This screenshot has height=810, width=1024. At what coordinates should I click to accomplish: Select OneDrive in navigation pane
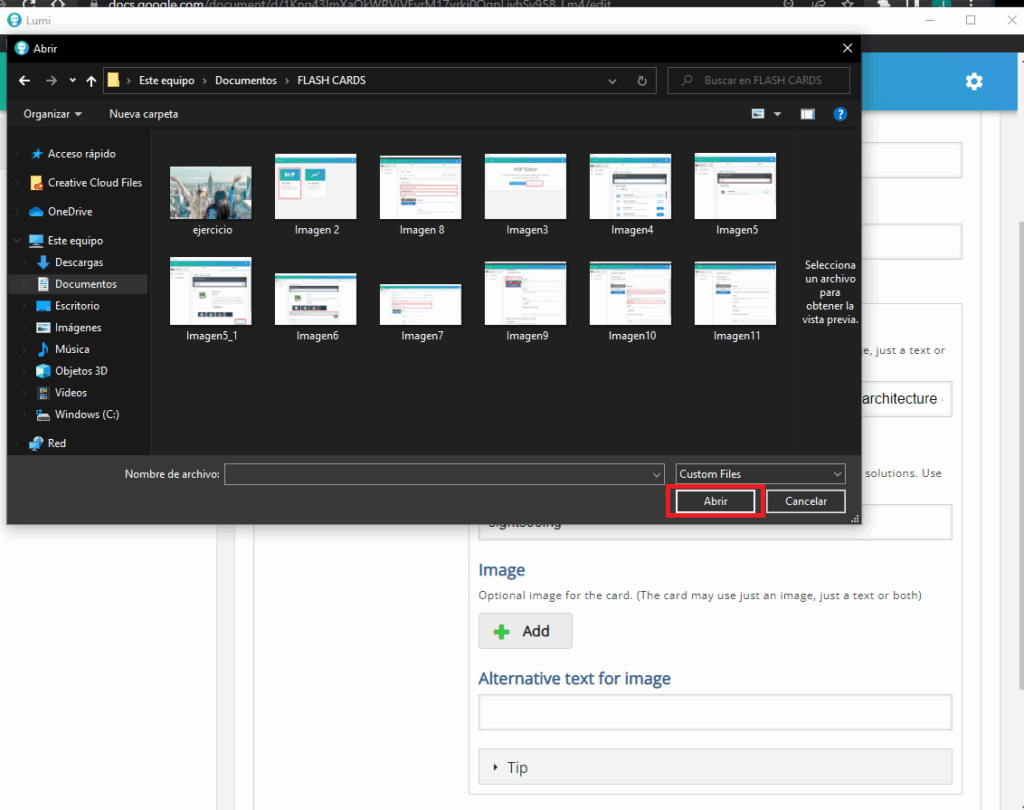pyautogui.click(x=69, y=212)
